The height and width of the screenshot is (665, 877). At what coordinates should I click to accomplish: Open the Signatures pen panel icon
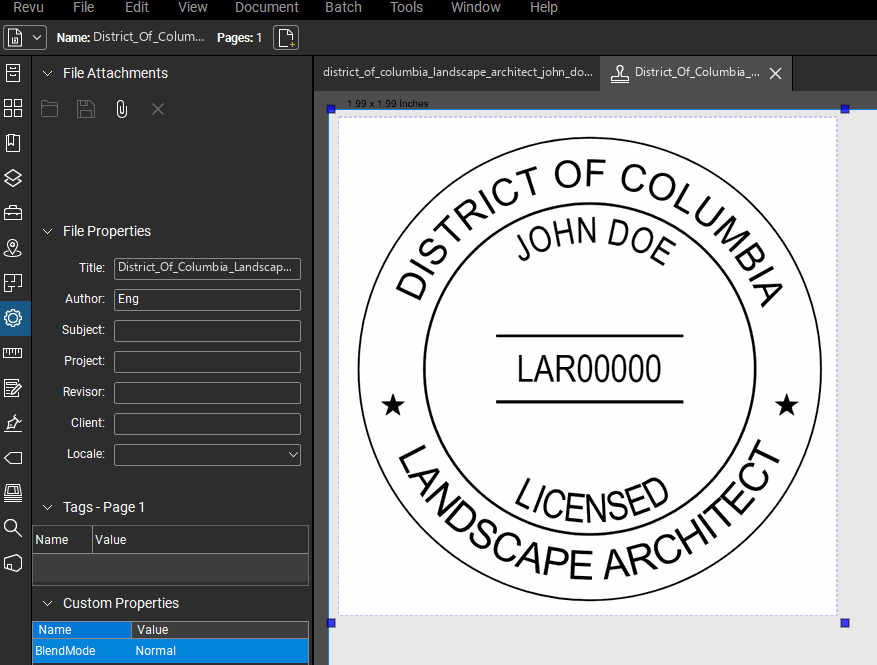click(13, 423)
